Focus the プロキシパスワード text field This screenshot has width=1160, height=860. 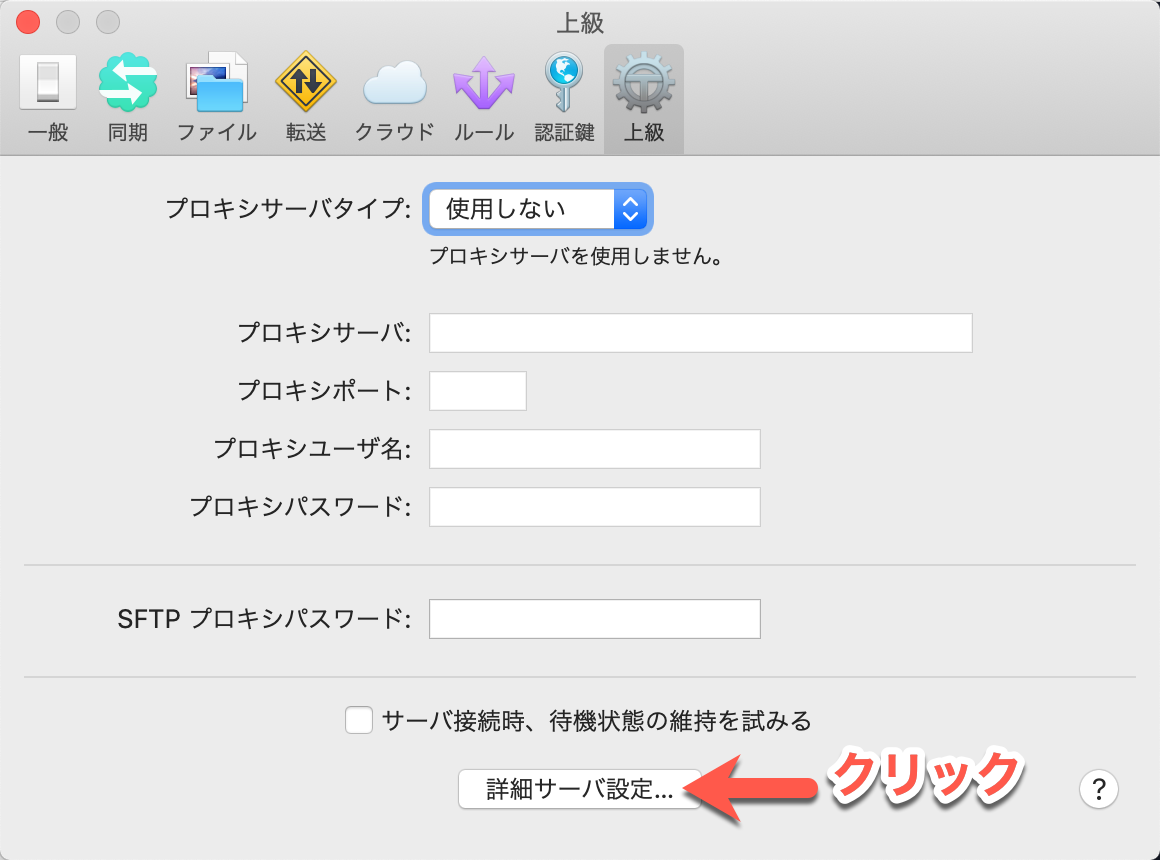tap(595, 507)
